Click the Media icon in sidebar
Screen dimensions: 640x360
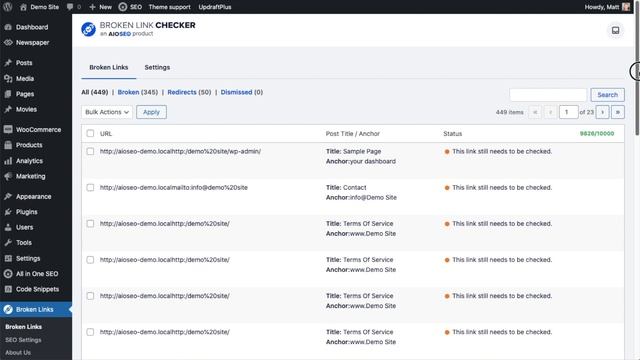pos(8,78)
